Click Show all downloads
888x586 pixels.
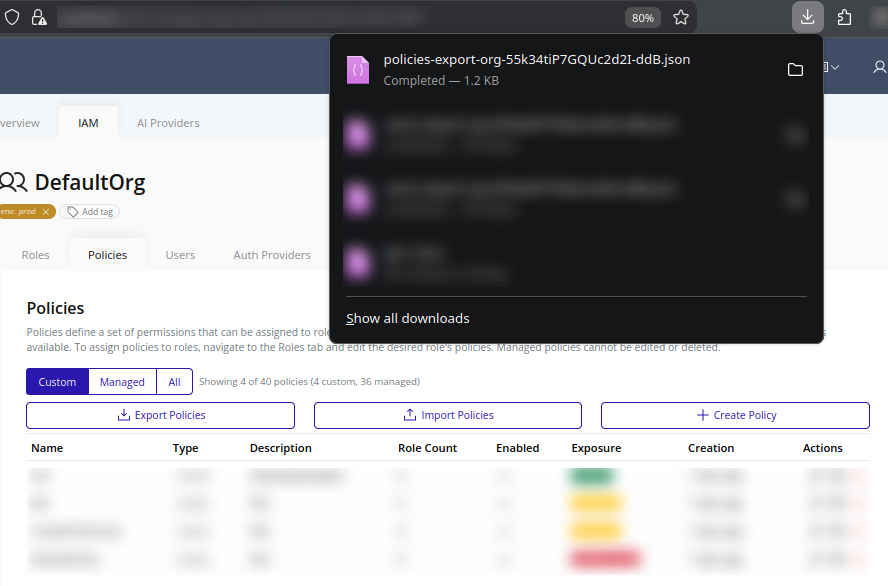pos(407,317)
